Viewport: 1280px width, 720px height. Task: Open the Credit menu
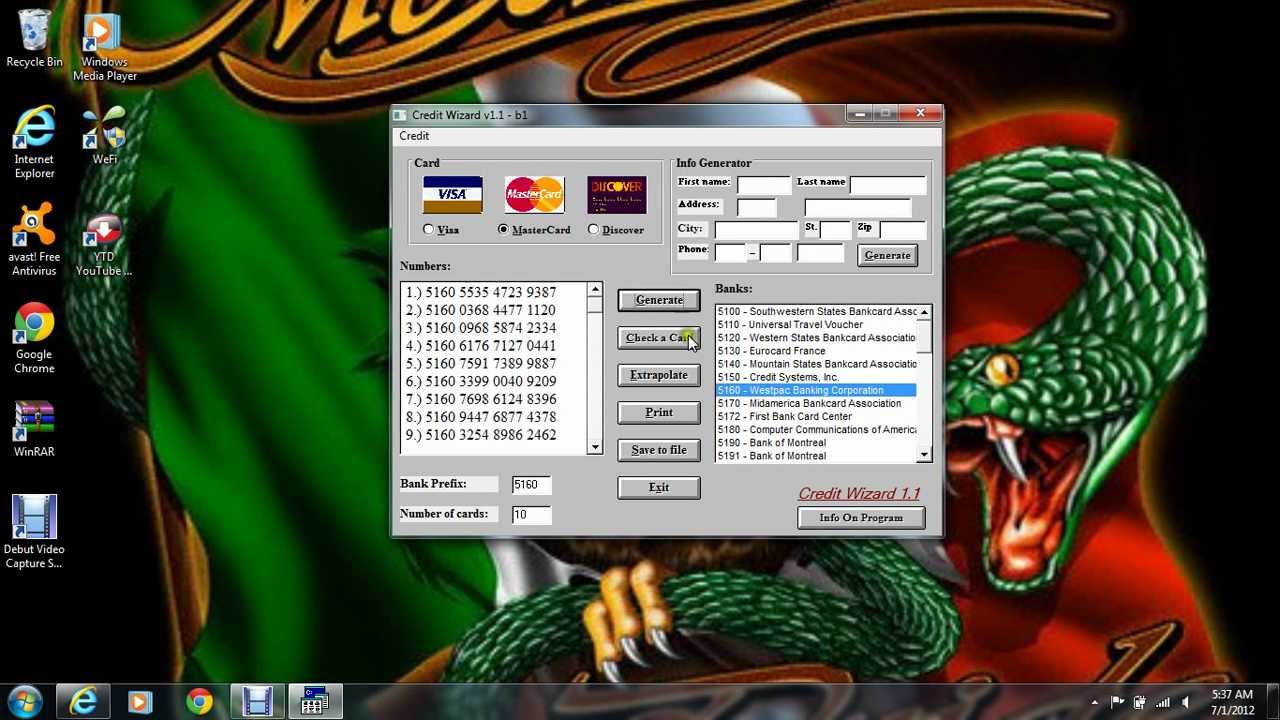click(x=414, y=136)
